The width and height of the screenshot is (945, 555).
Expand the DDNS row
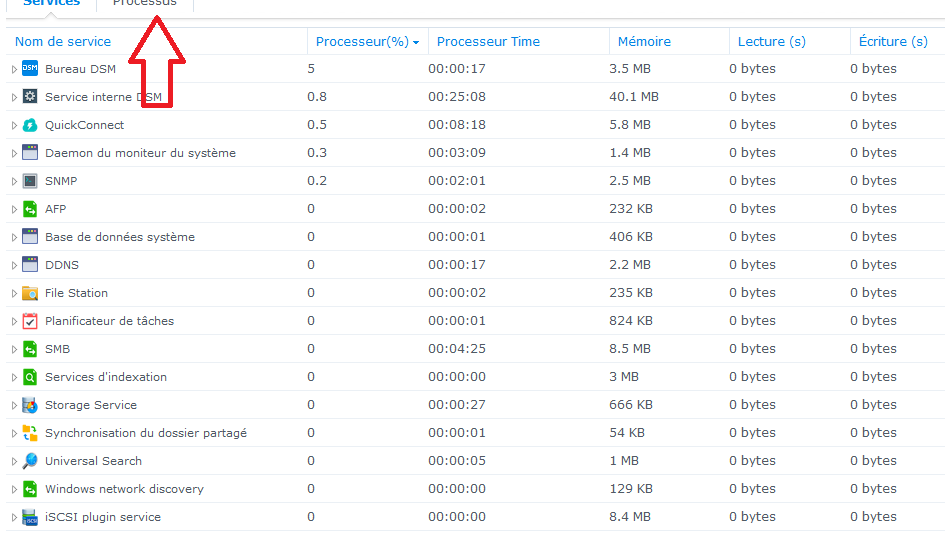tap(14, 265)
